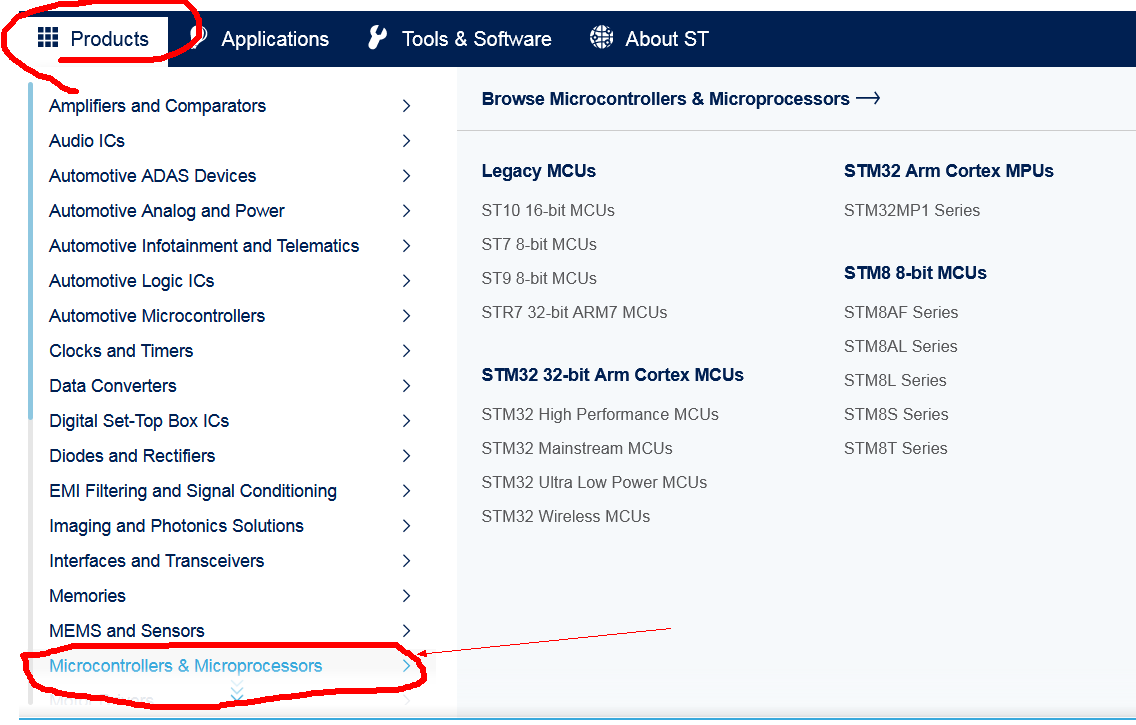Viewport: 1136px width, 725px height.
Task: Expand chevron for Imaging and Photonics Solutions
Action: 406,526
